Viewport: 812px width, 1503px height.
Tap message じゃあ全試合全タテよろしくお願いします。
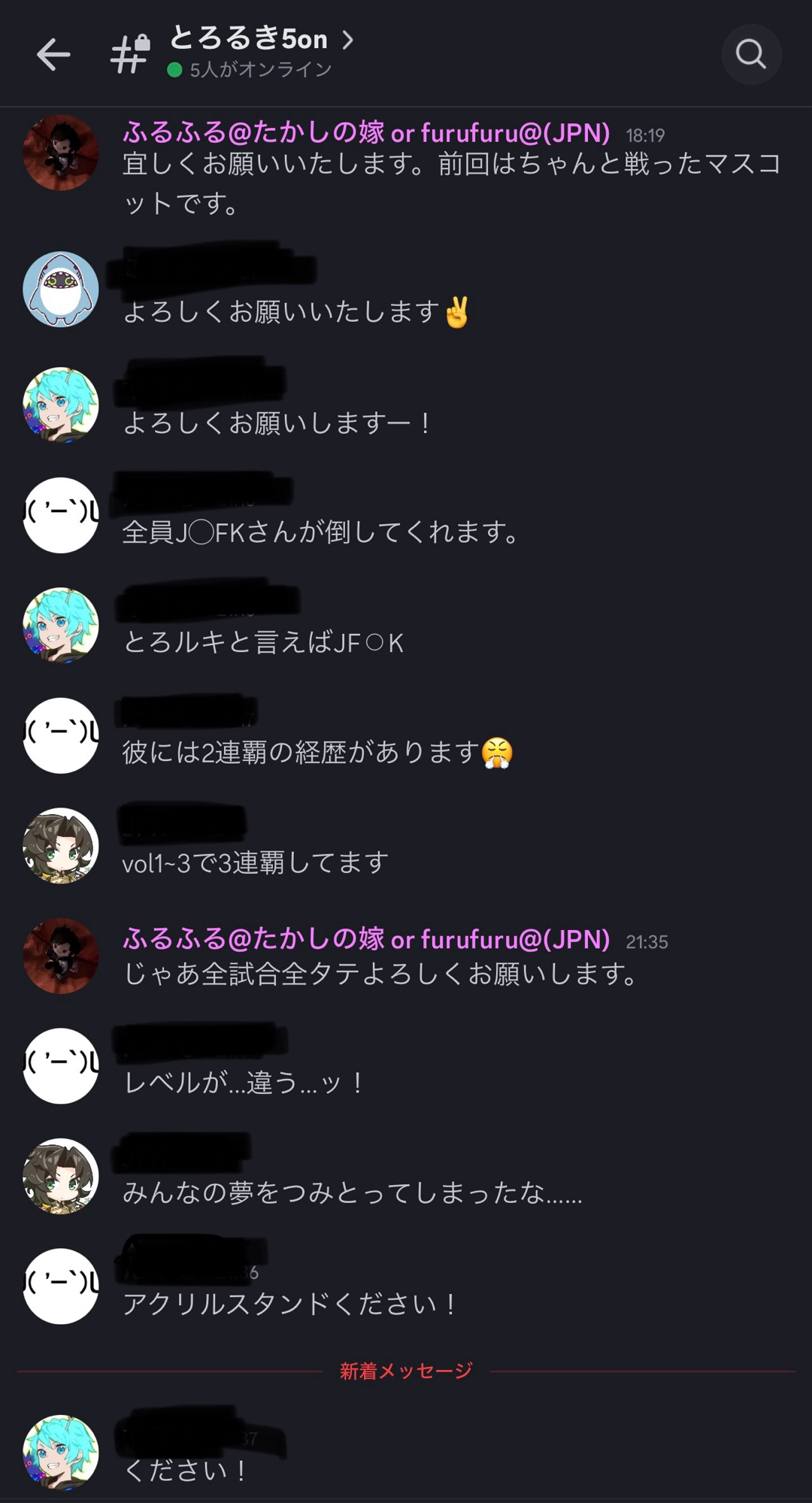(x=382, y=974)
